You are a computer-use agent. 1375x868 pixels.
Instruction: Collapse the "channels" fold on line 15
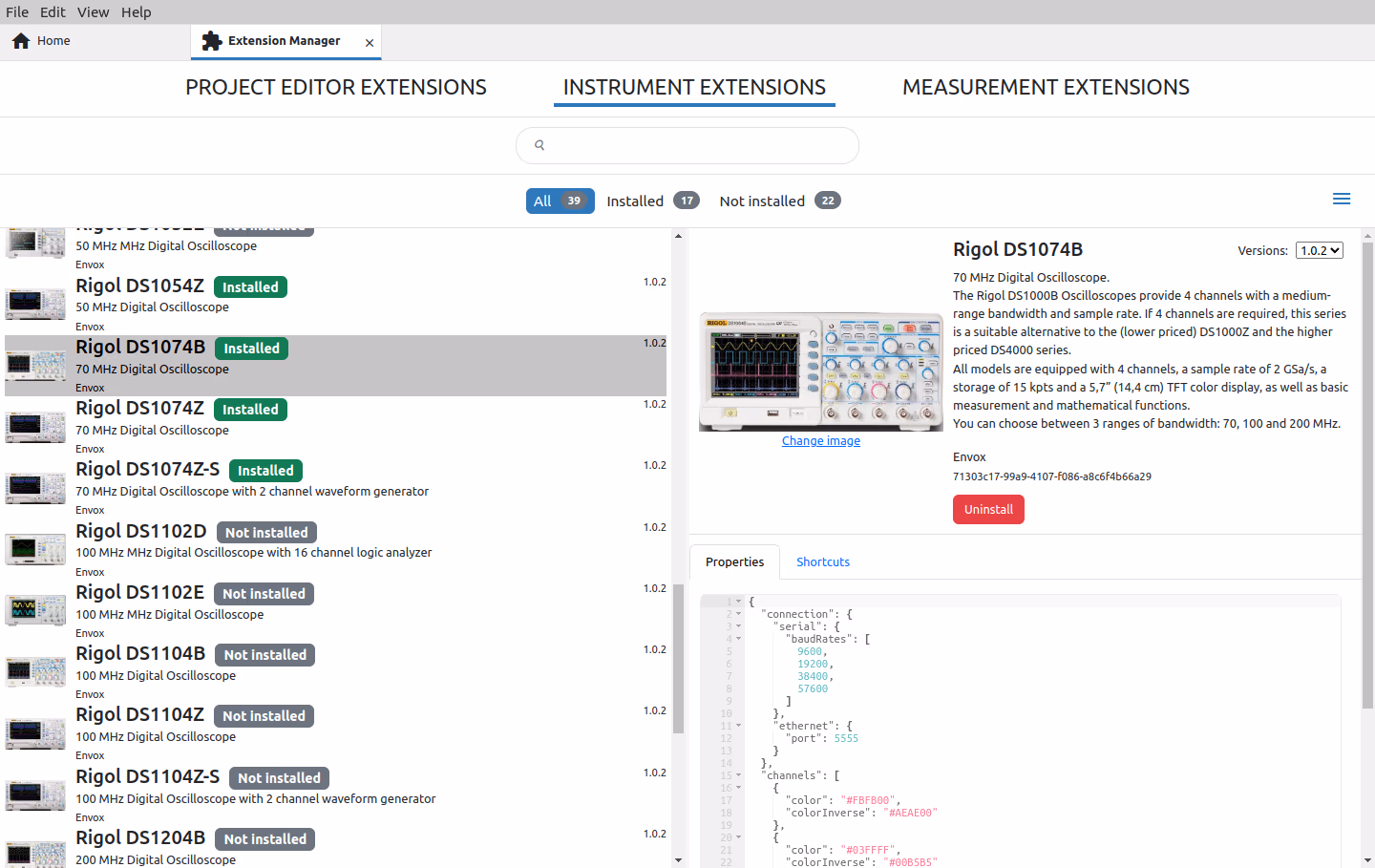click(x=738, y=775)
